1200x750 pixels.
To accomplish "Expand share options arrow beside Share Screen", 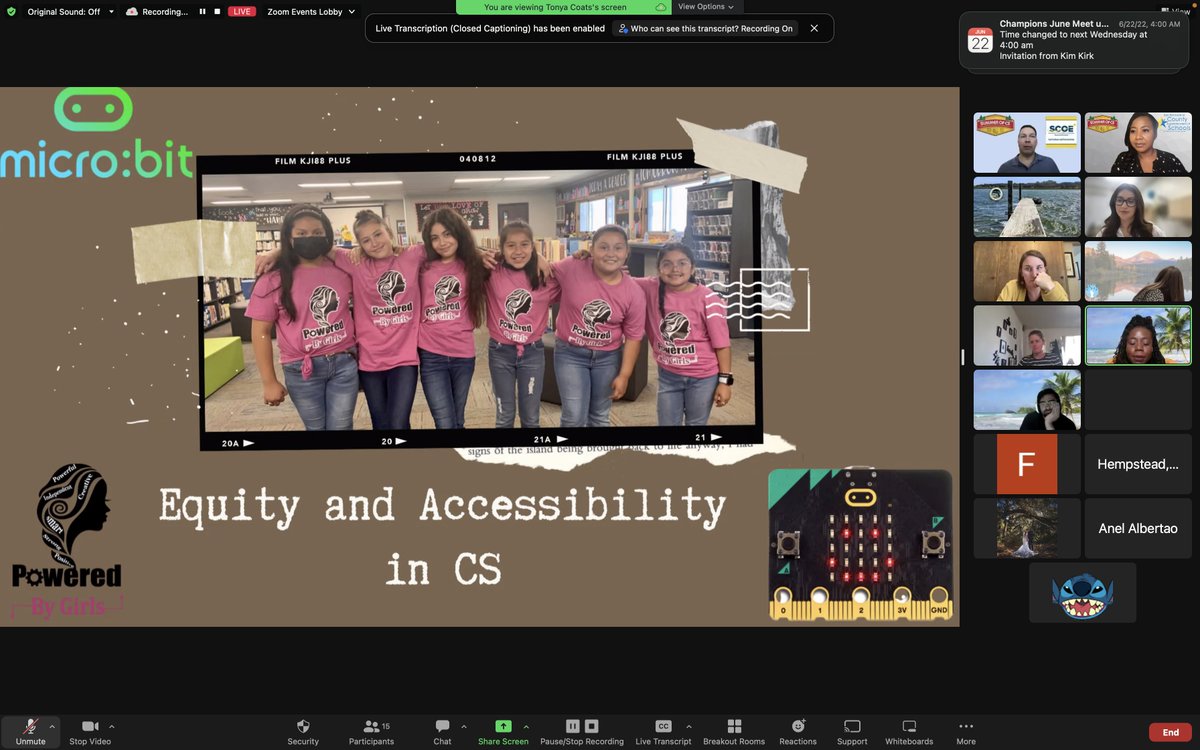I will point(526,726).
